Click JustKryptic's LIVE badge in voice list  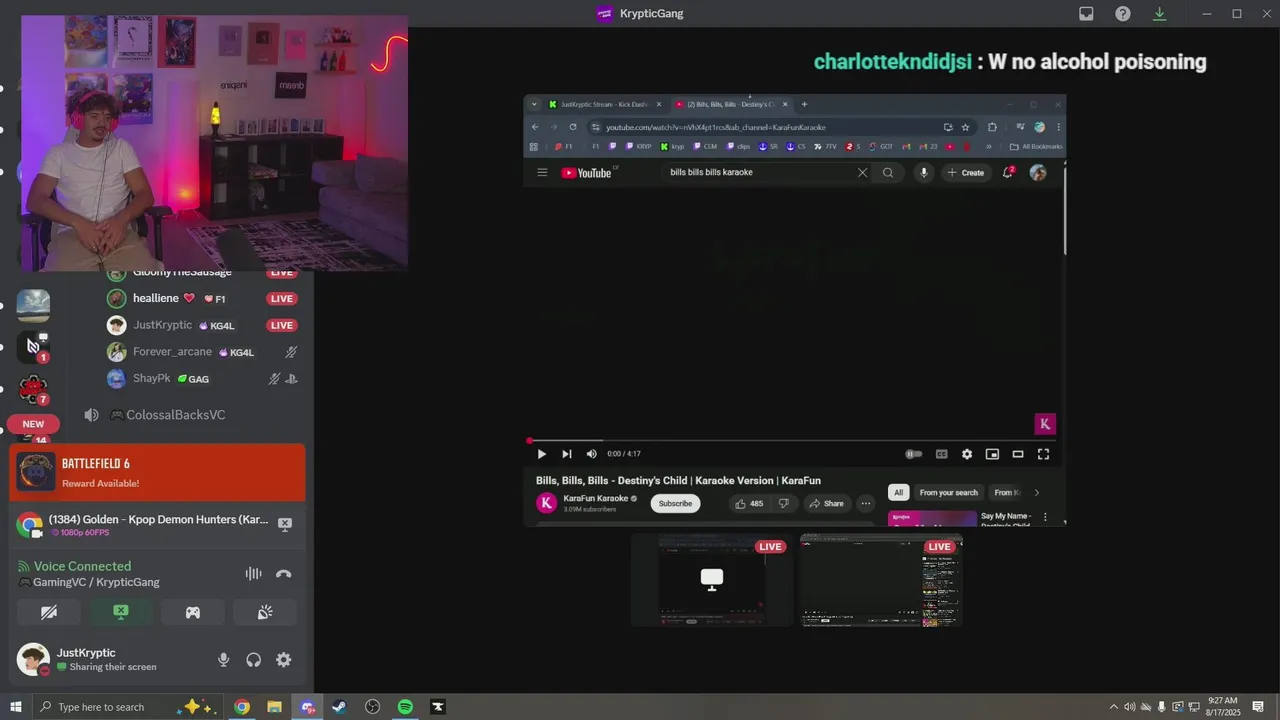pos(282,325)
